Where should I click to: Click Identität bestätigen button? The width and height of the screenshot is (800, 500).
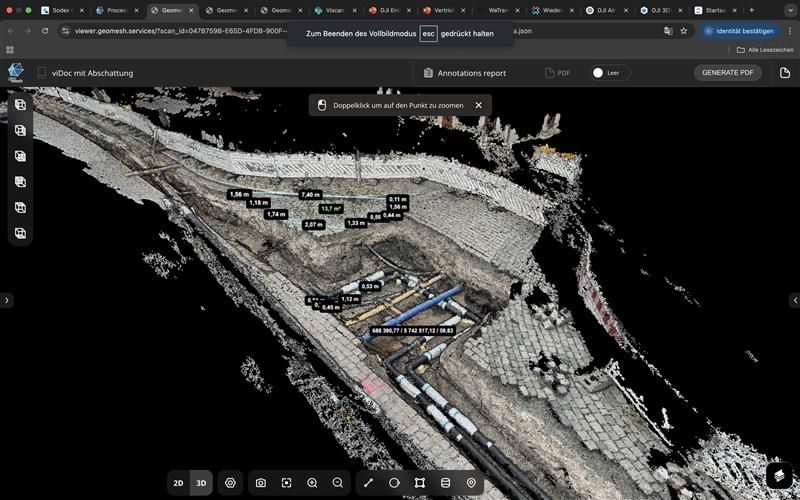[x=739, y=31]
